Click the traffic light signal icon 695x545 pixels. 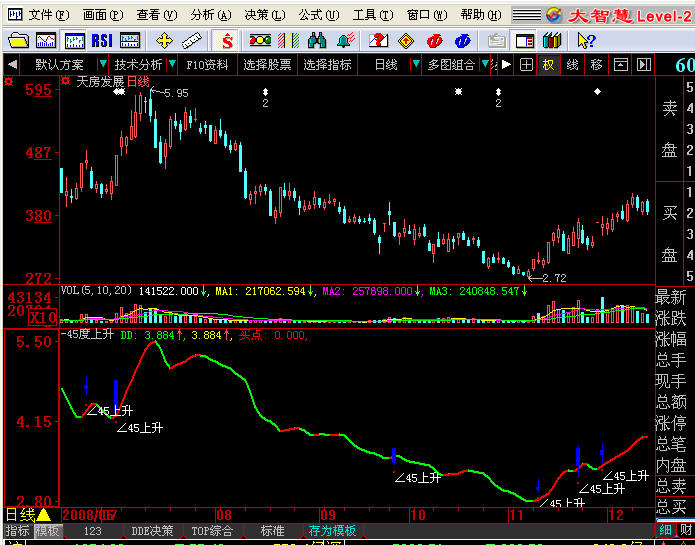[x=260, y=41]
